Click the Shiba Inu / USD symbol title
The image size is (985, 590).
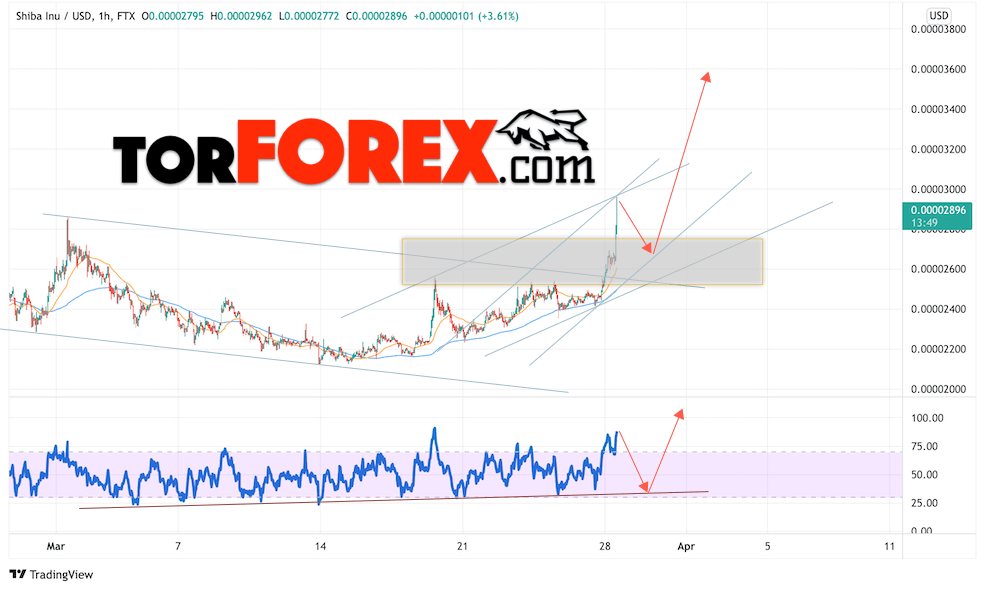click(x=53, y=16)
